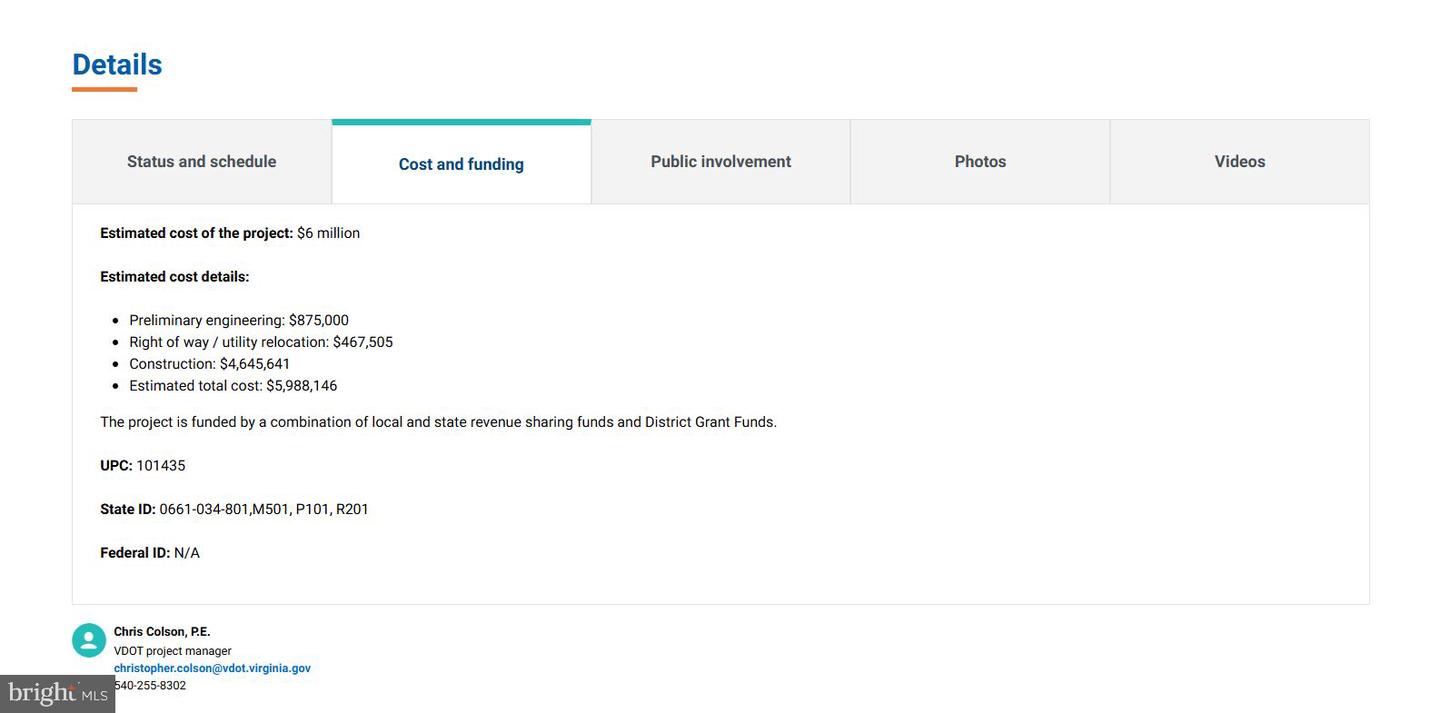Select the Cost and funding tab
1440x713 pixels.
(461, 164)
